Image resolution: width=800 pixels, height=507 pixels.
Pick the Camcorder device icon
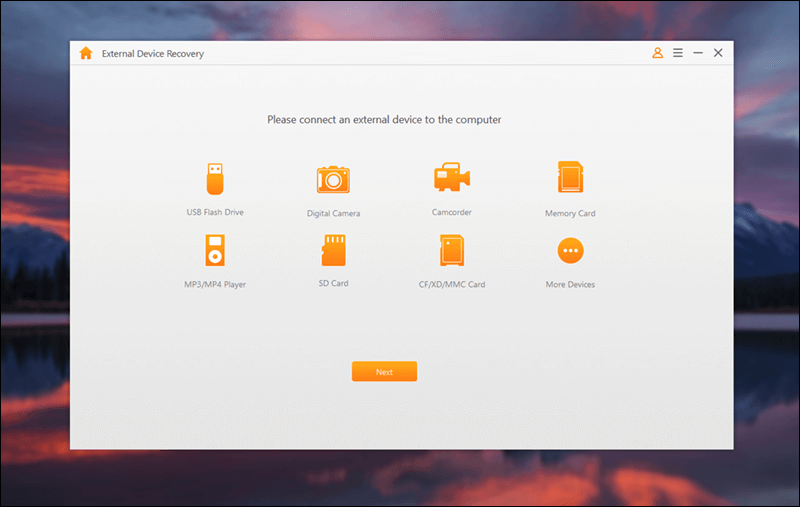point(452,177)
